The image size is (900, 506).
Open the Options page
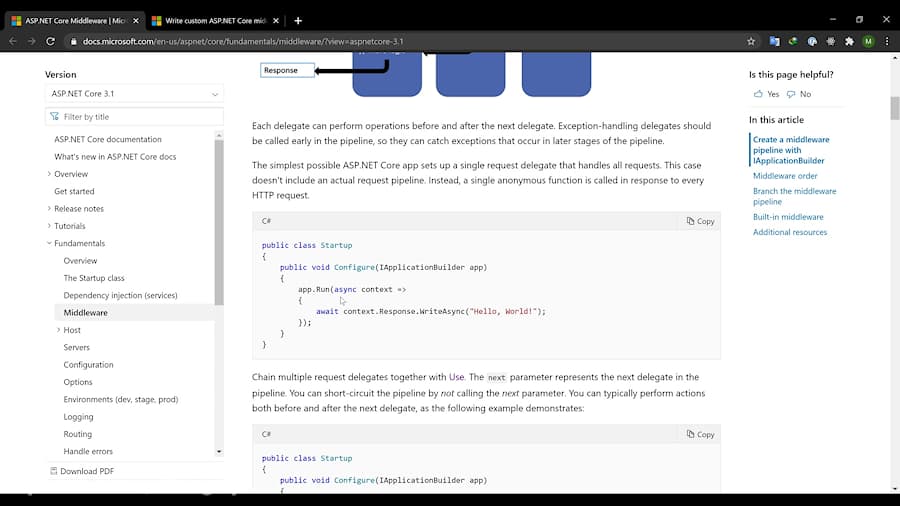click(x=77, y=382)
